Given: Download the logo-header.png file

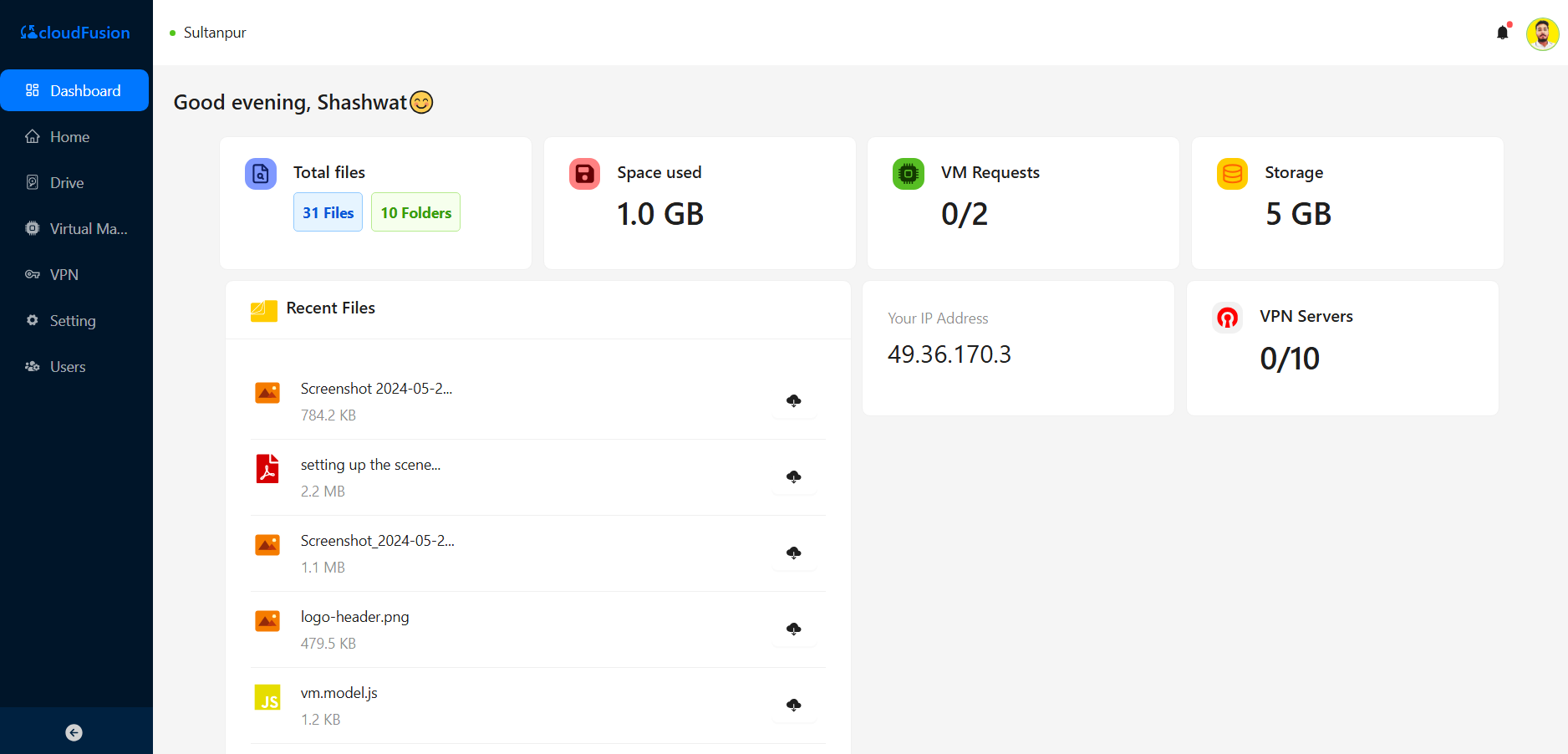Looking at the screenshot, I should (x=794, y=629).
